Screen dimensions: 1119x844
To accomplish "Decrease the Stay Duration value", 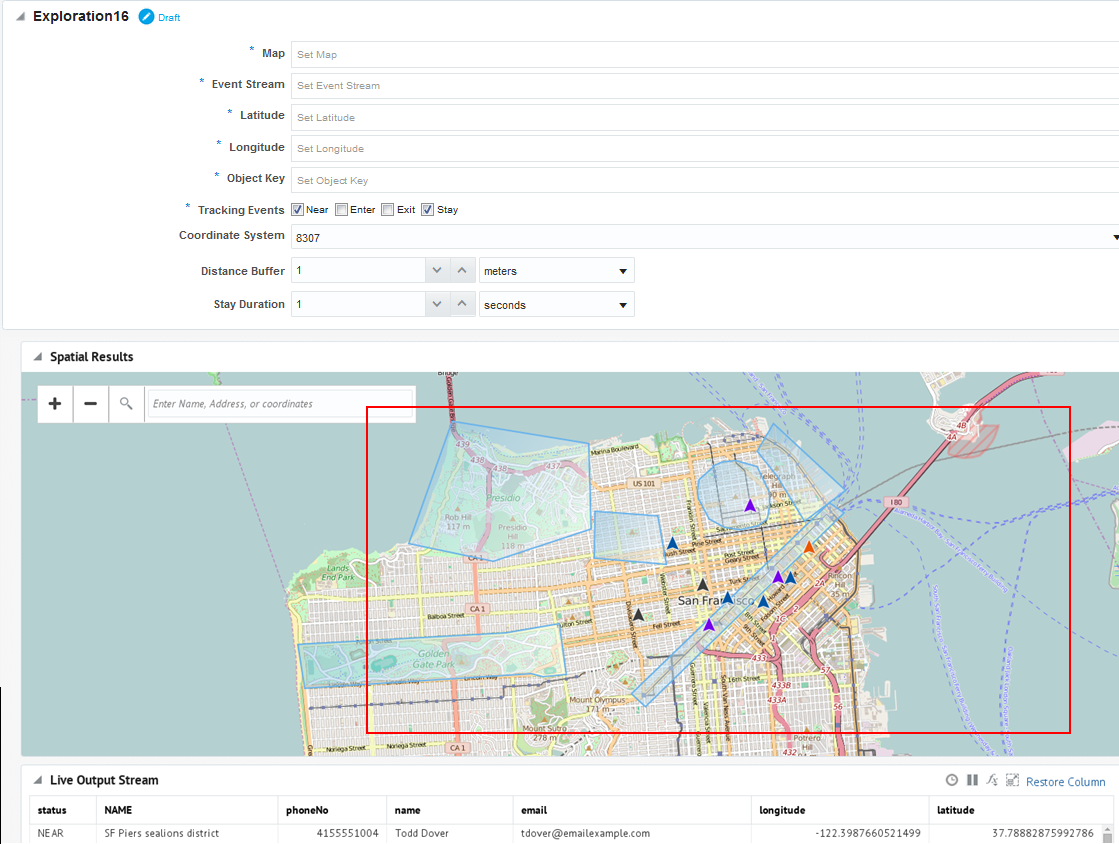I will point(437,304).
